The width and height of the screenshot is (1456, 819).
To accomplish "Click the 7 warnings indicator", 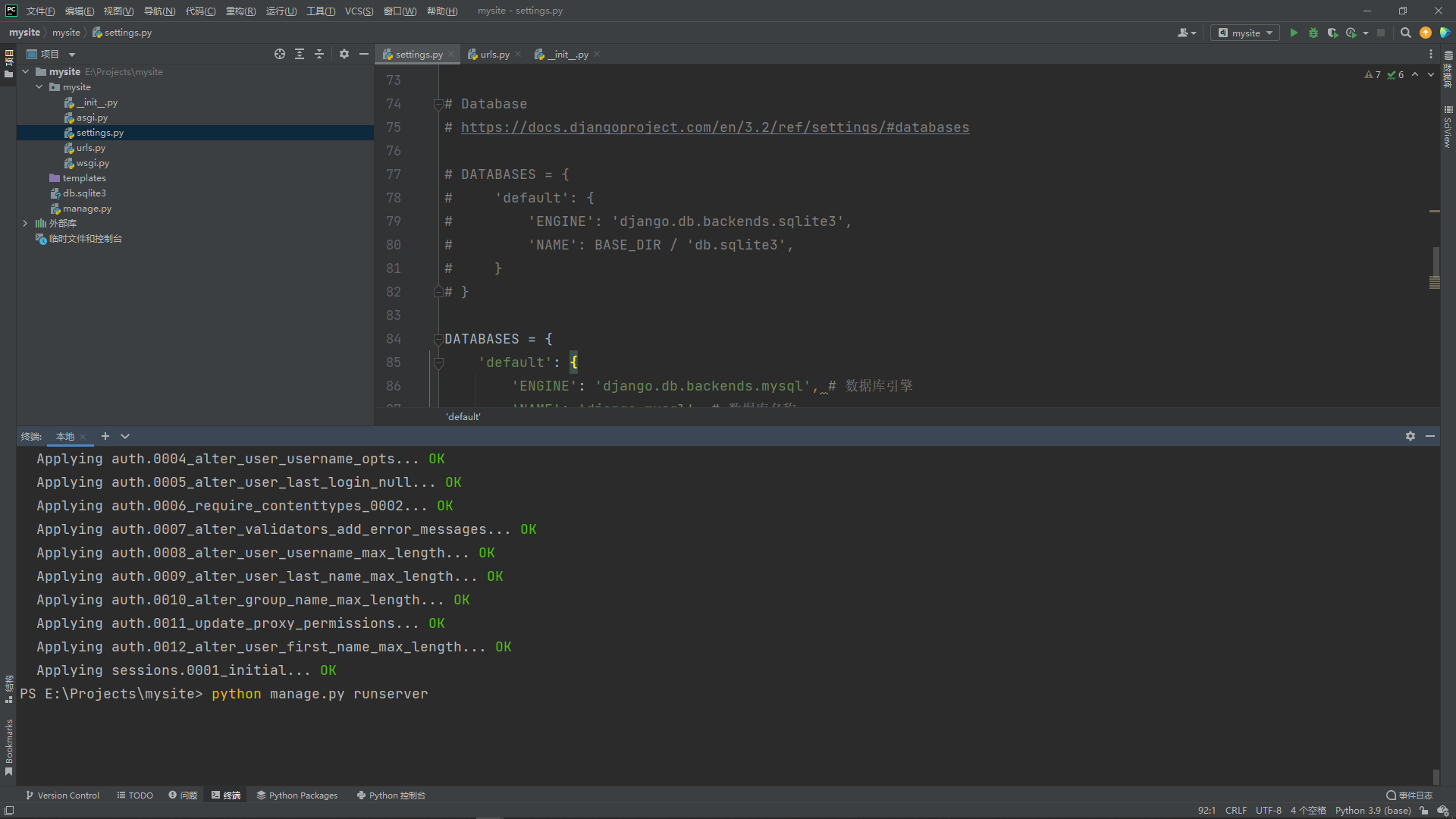I will click(x=1373, y=74).
